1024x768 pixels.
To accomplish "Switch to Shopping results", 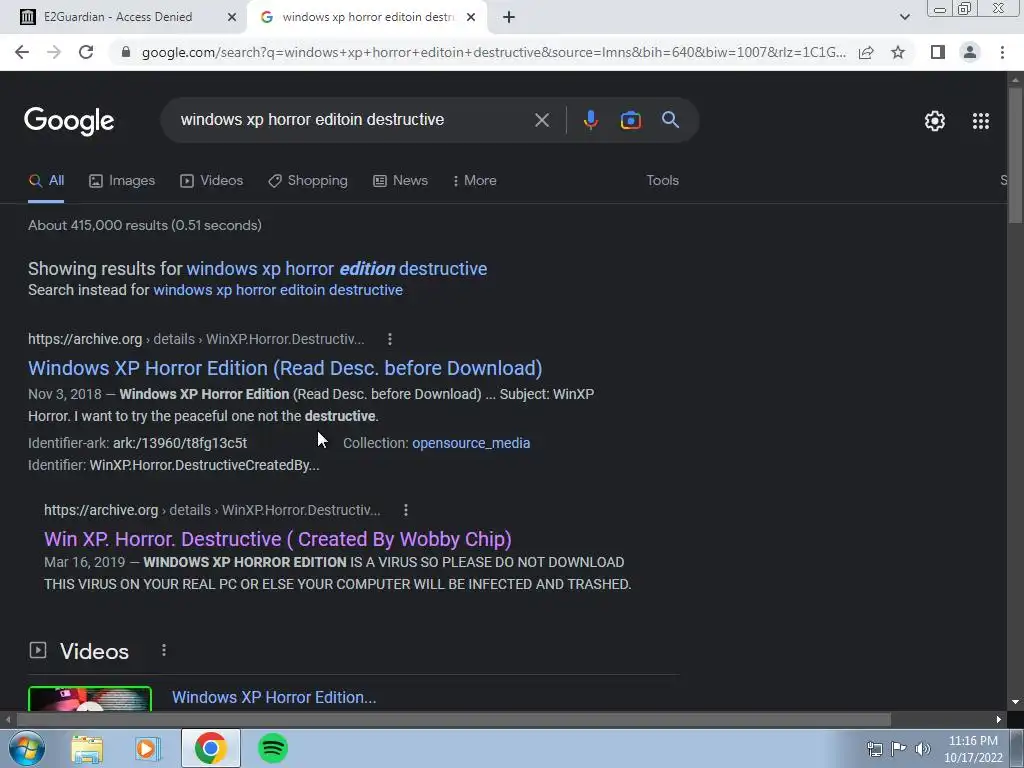I will [x=308, y=181].
